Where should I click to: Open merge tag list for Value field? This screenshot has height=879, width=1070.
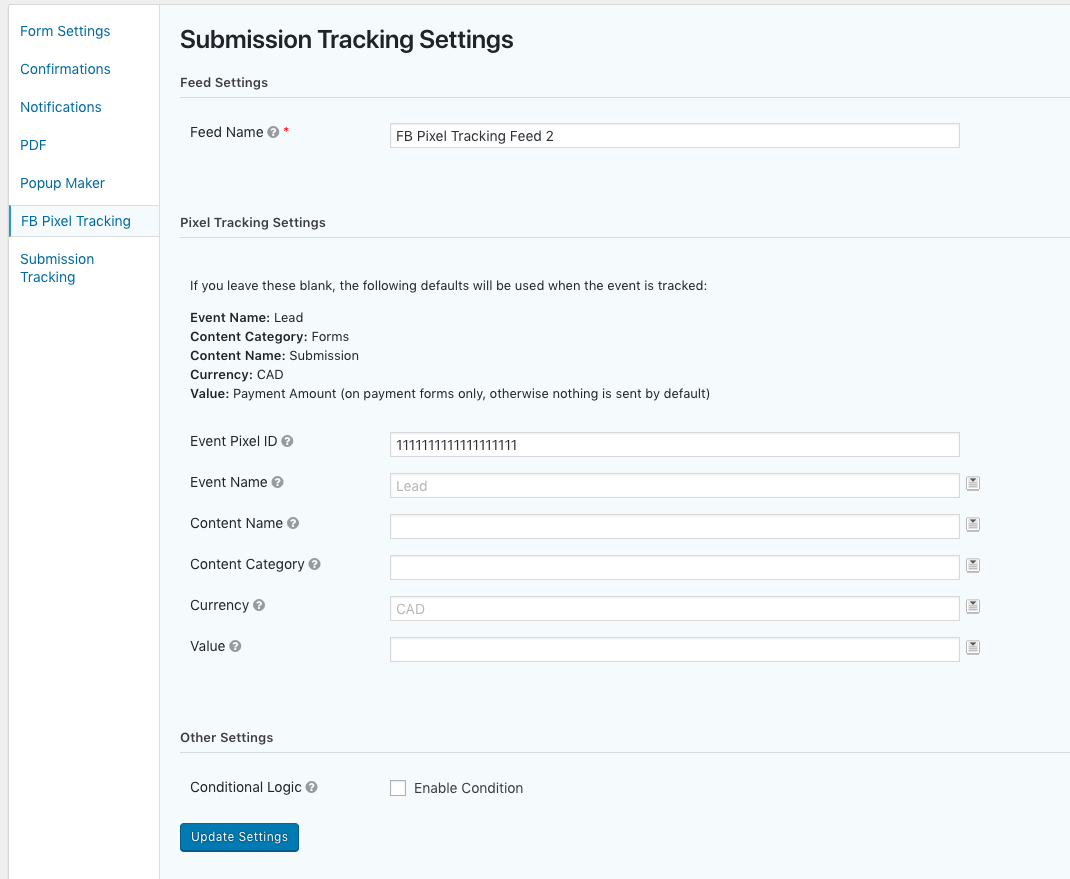click(973, 648)
